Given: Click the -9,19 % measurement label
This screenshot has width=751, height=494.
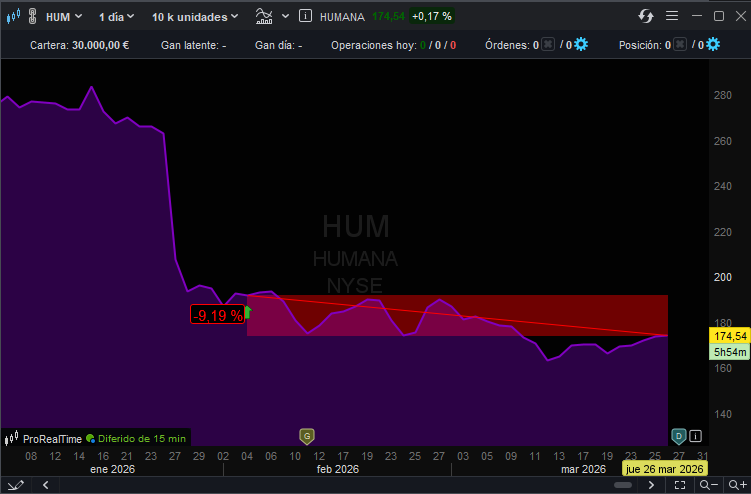Looking at the screenshot, I should [217, 315].
